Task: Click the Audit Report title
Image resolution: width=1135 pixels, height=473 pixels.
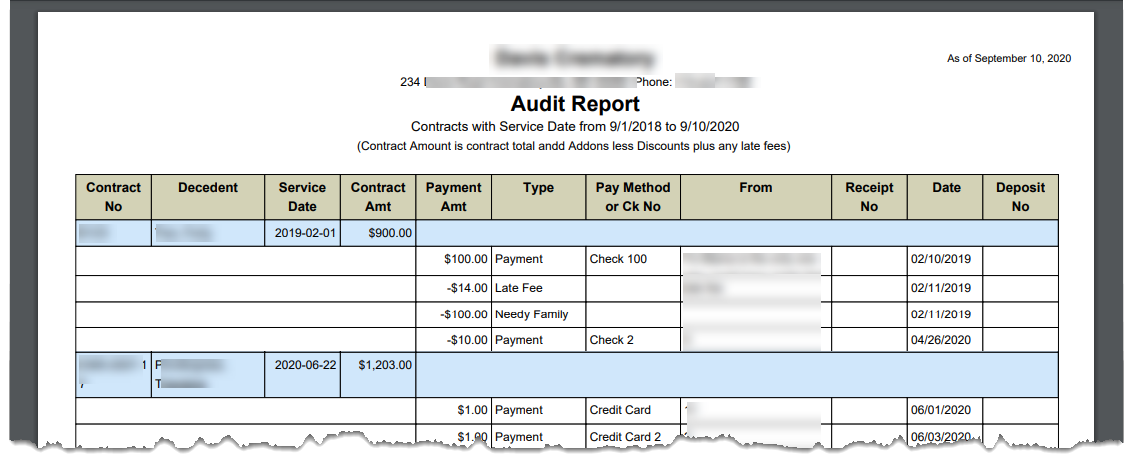Action: (575, 104)
